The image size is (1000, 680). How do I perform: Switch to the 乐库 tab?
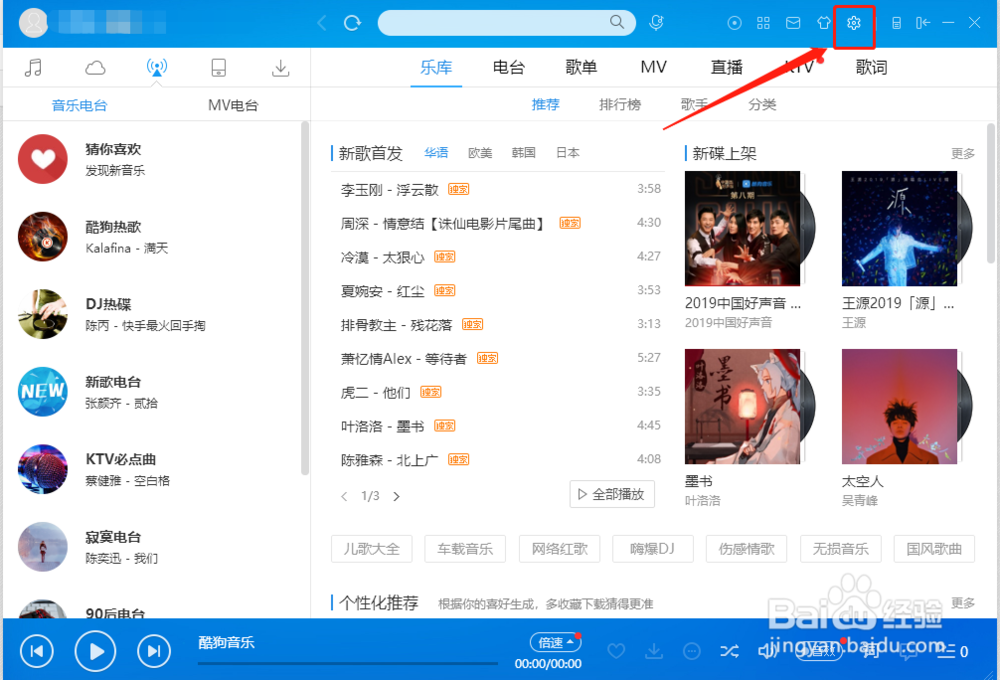pyautogui.click(x=436, y=68)
